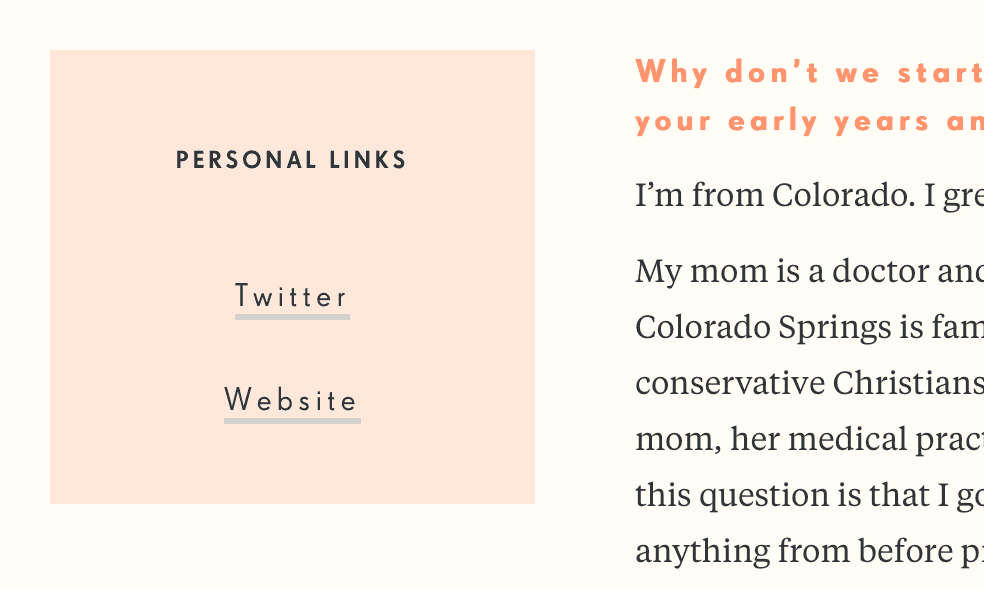984x590 pixels.
Task: Click the word "anything" in the last line
Action: (x=692, y=552)
